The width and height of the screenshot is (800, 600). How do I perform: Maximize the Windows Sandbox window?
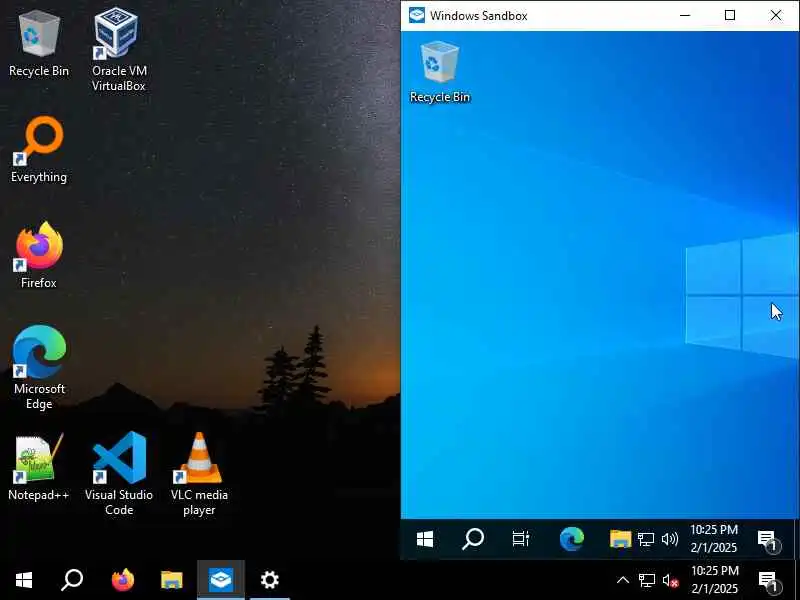[730, 15]
